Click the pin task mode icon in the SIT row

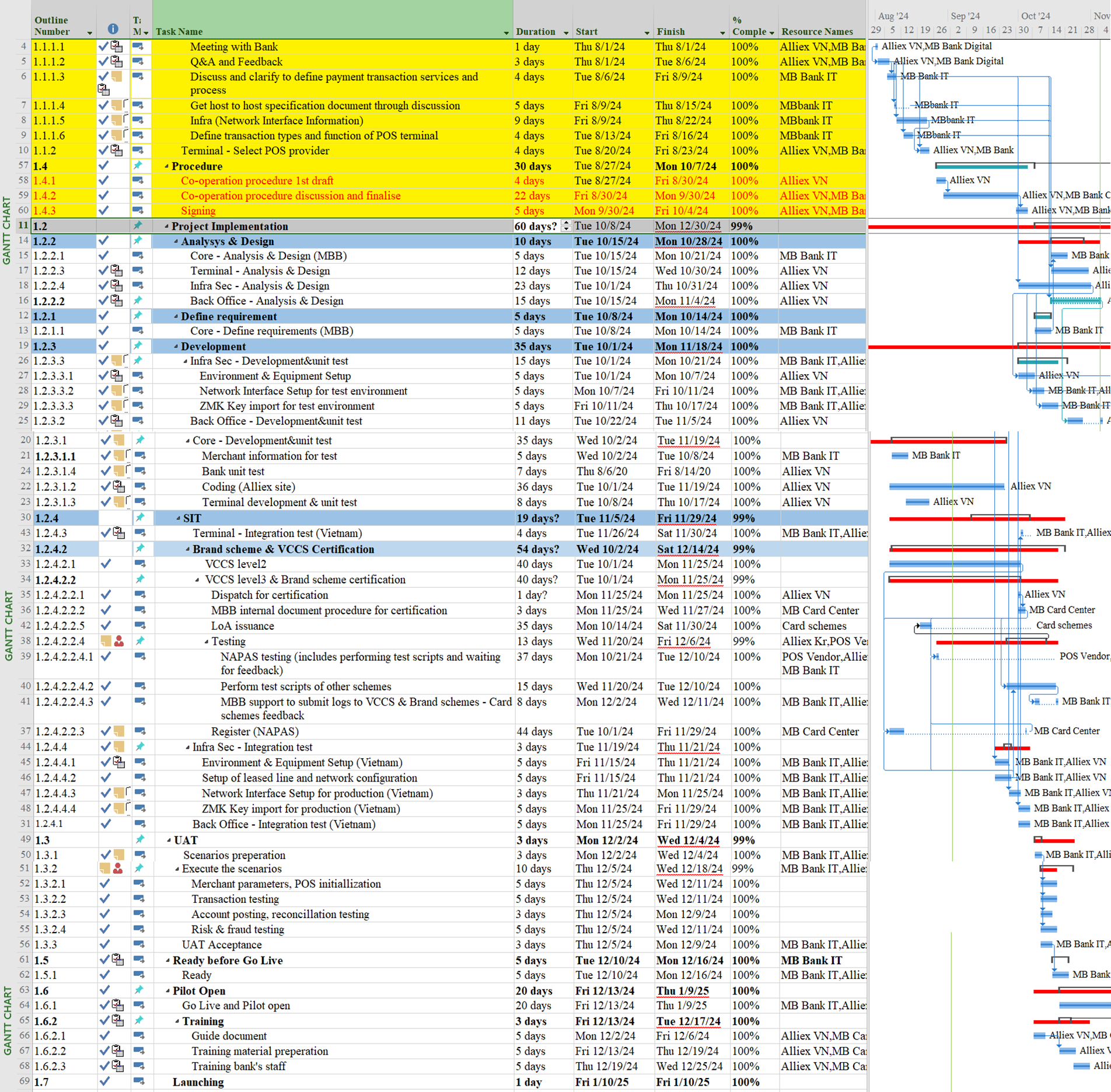click(140, 518)
